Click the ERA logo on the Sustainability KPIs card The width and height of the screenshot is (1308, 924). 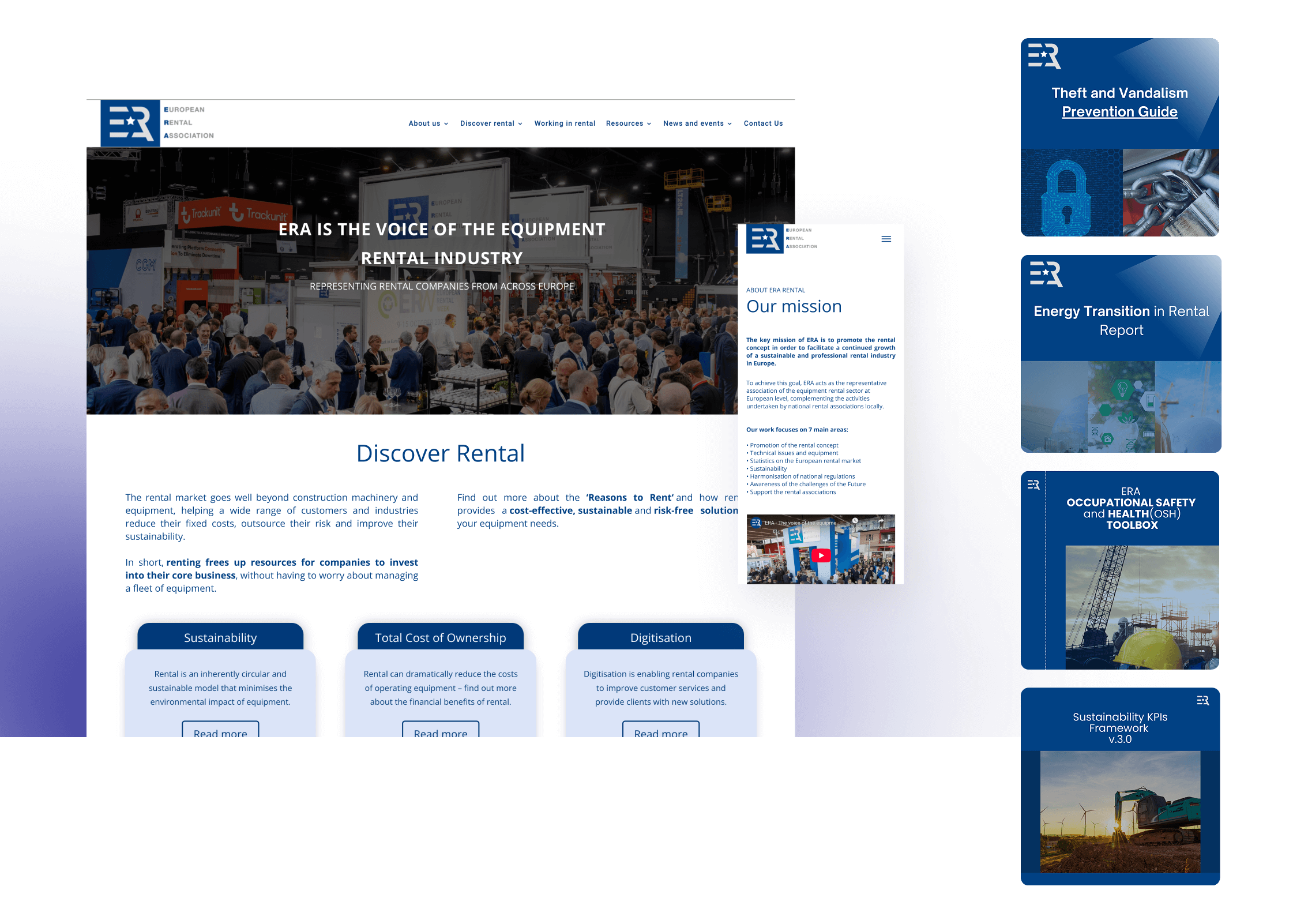click(1202, 700)
